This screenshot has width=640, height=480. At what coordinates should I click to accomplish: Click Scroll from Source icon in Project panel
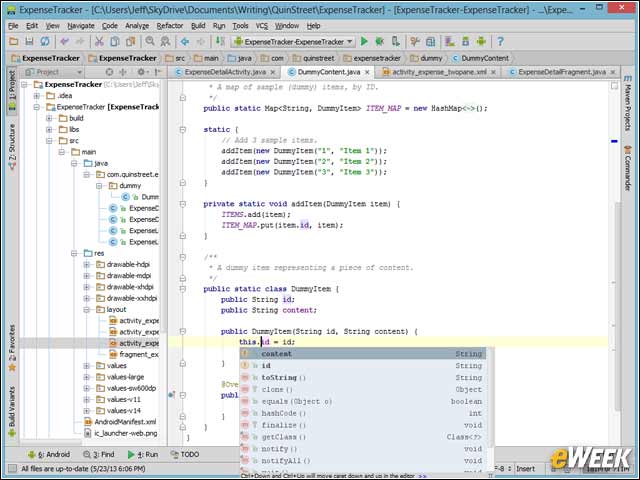[x=109, y=72]
